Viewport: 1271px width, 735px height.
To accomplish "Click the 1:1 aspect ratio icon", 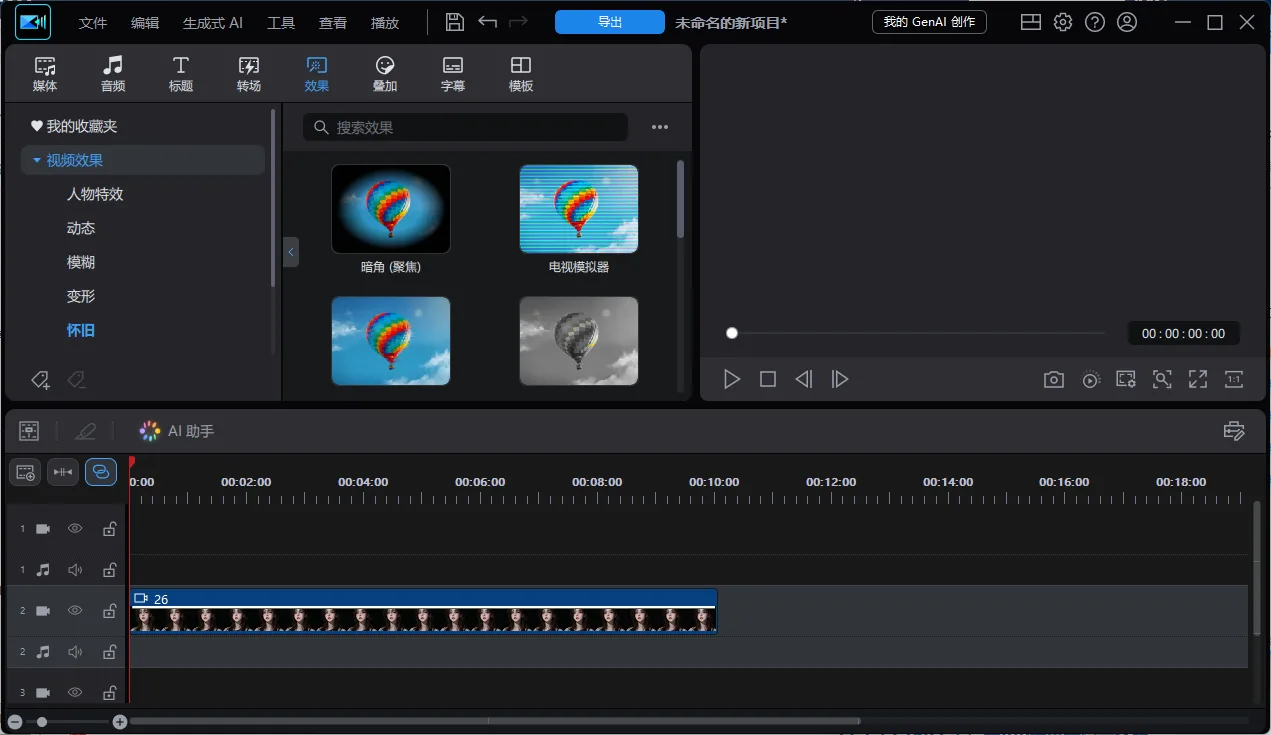I will (1234, 379).
